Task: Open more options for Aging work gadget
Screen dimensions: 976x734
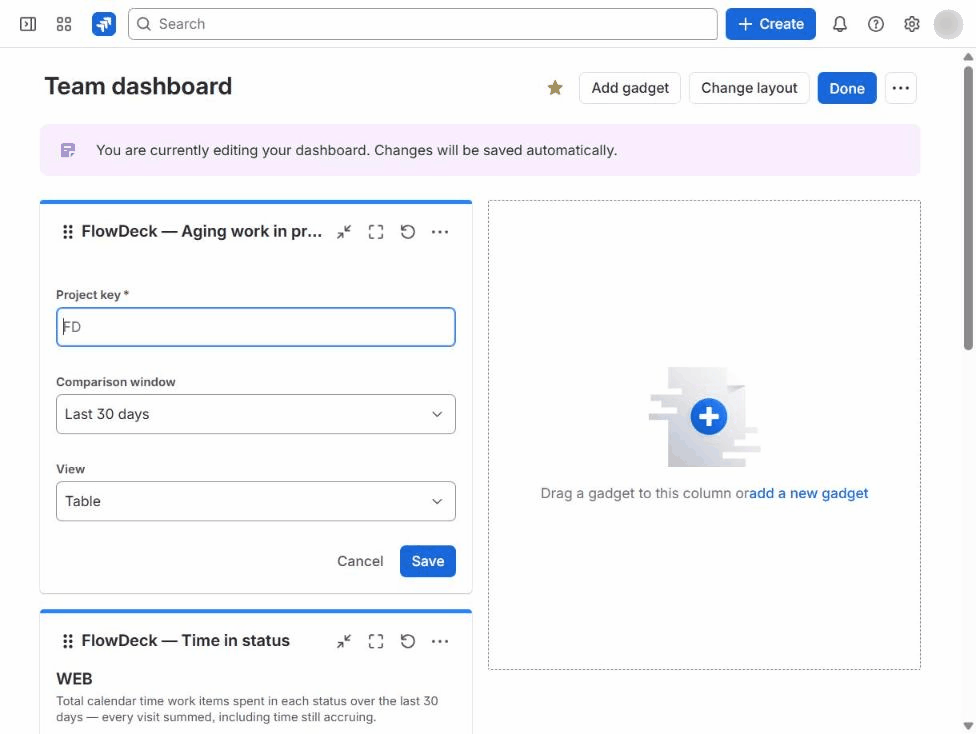Action: point(439,232)
